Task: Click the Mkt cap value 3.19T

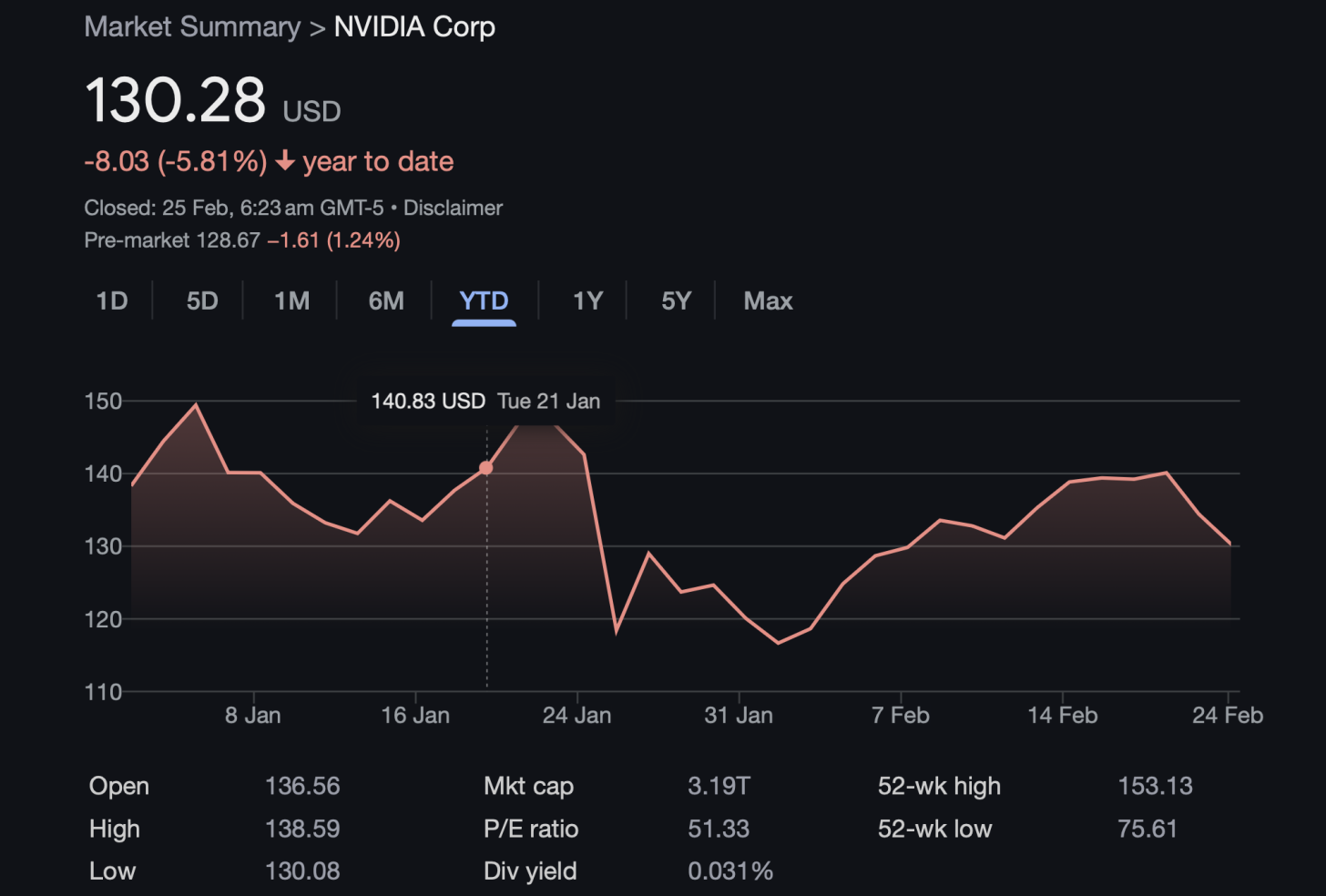Action: click(x=719, y=786)
